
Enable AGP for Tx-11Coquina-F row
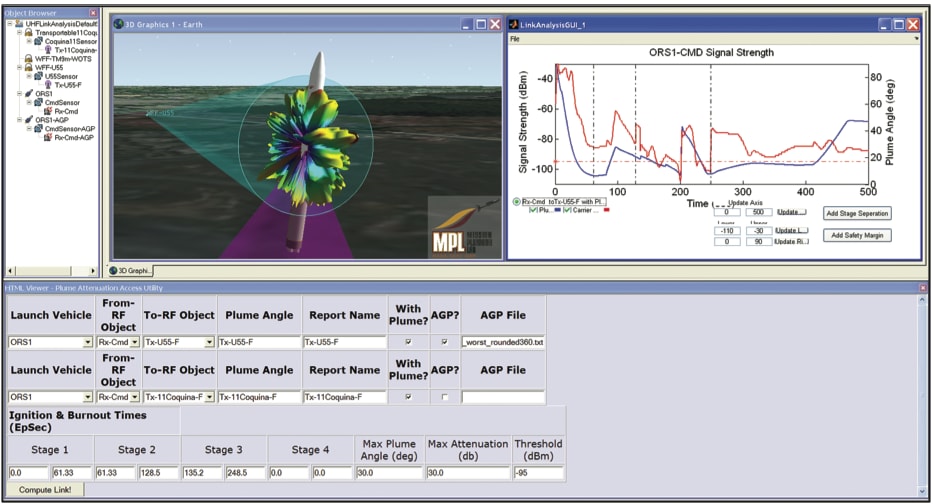point(444,397)
